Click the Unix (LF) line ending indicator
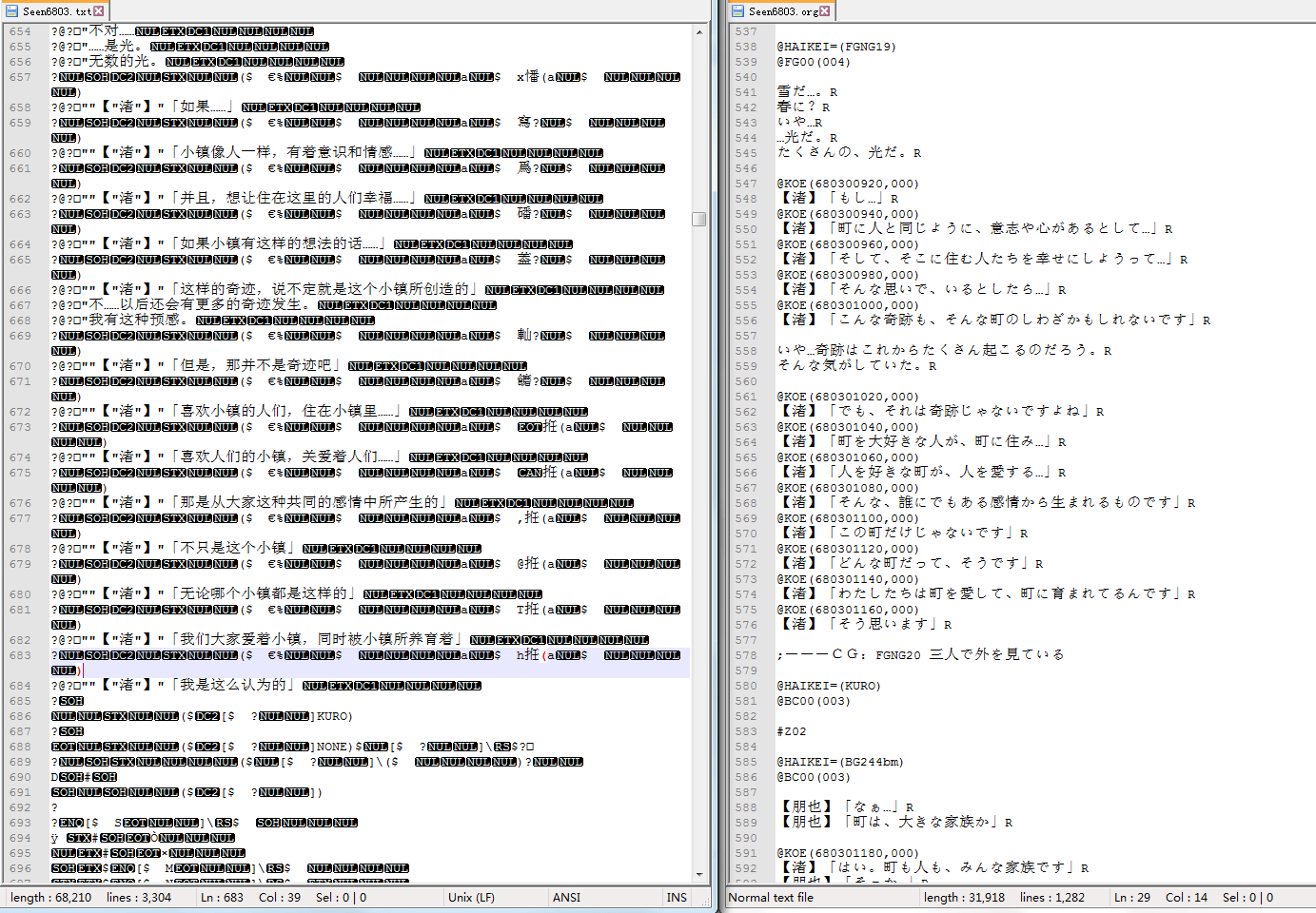Screen dimensions: 1316x913 tap(471, 898)
